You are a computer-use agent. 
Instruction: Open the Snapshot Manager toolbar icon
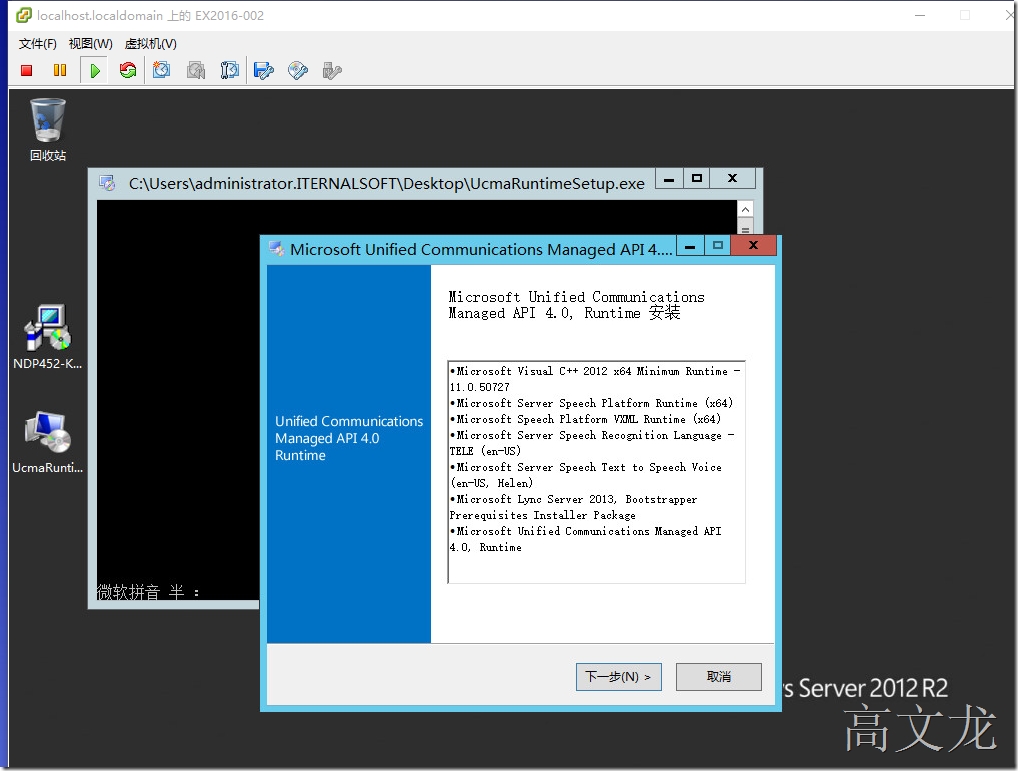[x=229, y=70]
